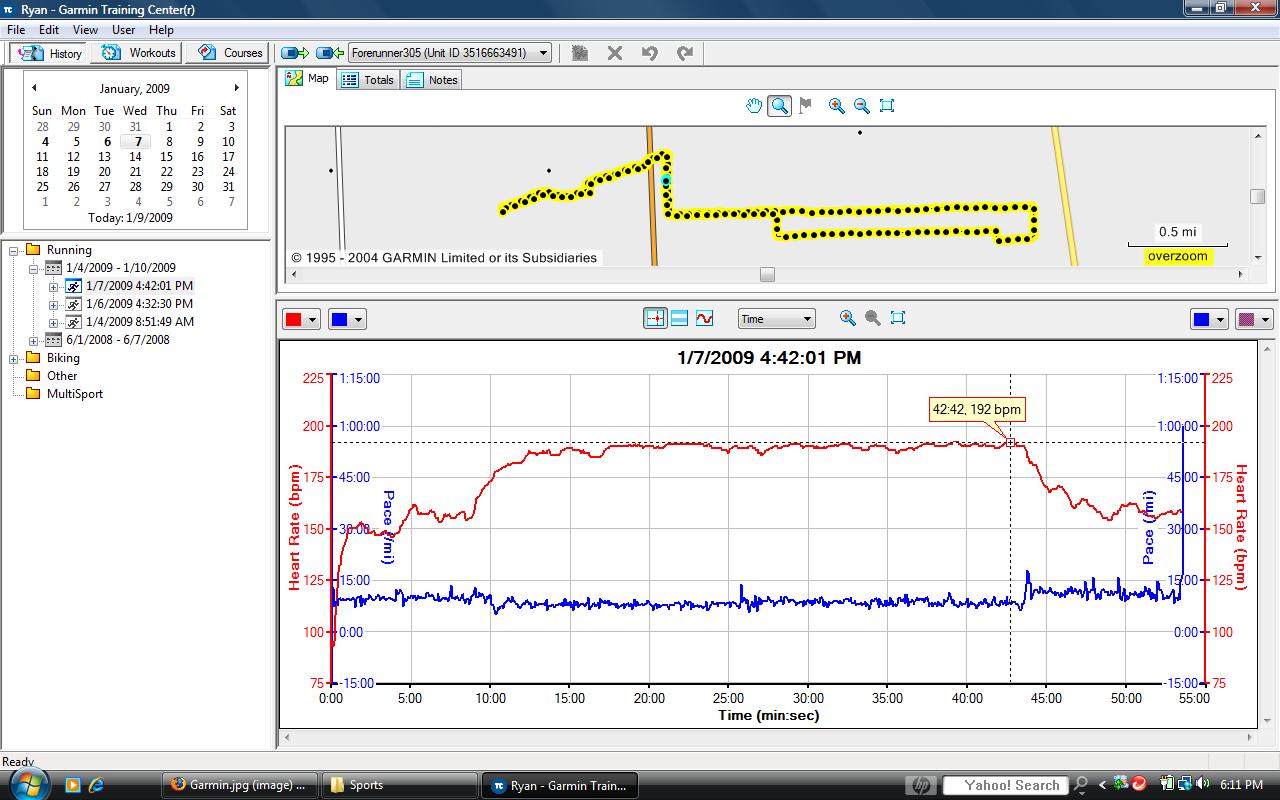Screen dimensions: 1280x800
Task: Click the Internet Explorer quick launch icon
Action: pos(97,785)
